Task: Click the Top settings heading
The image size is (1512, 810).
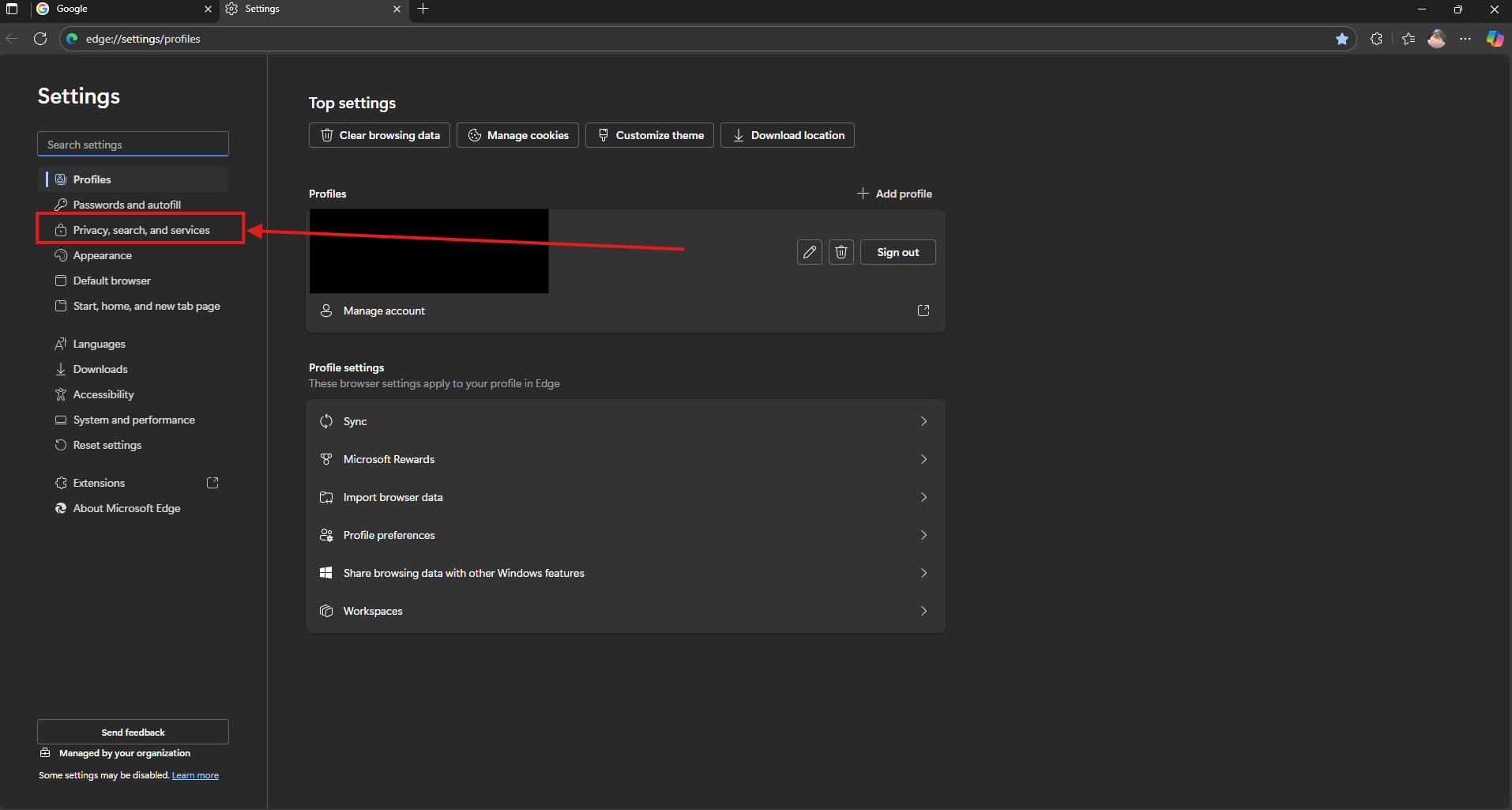Action: [x=352, y=103]
